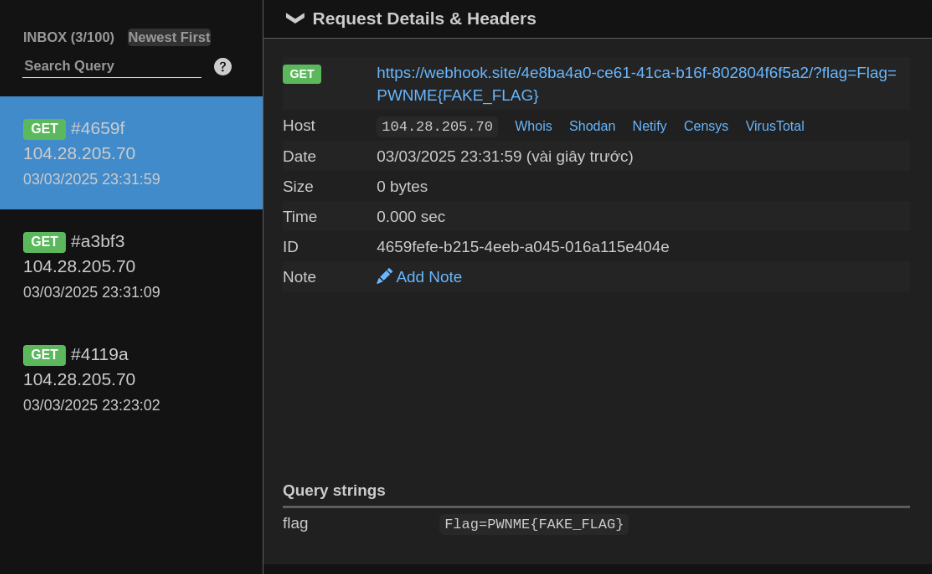Click the host IP 104.28.205.70 value
The image size is (932, 574).
pyautogui.click(x=437, y=127)
